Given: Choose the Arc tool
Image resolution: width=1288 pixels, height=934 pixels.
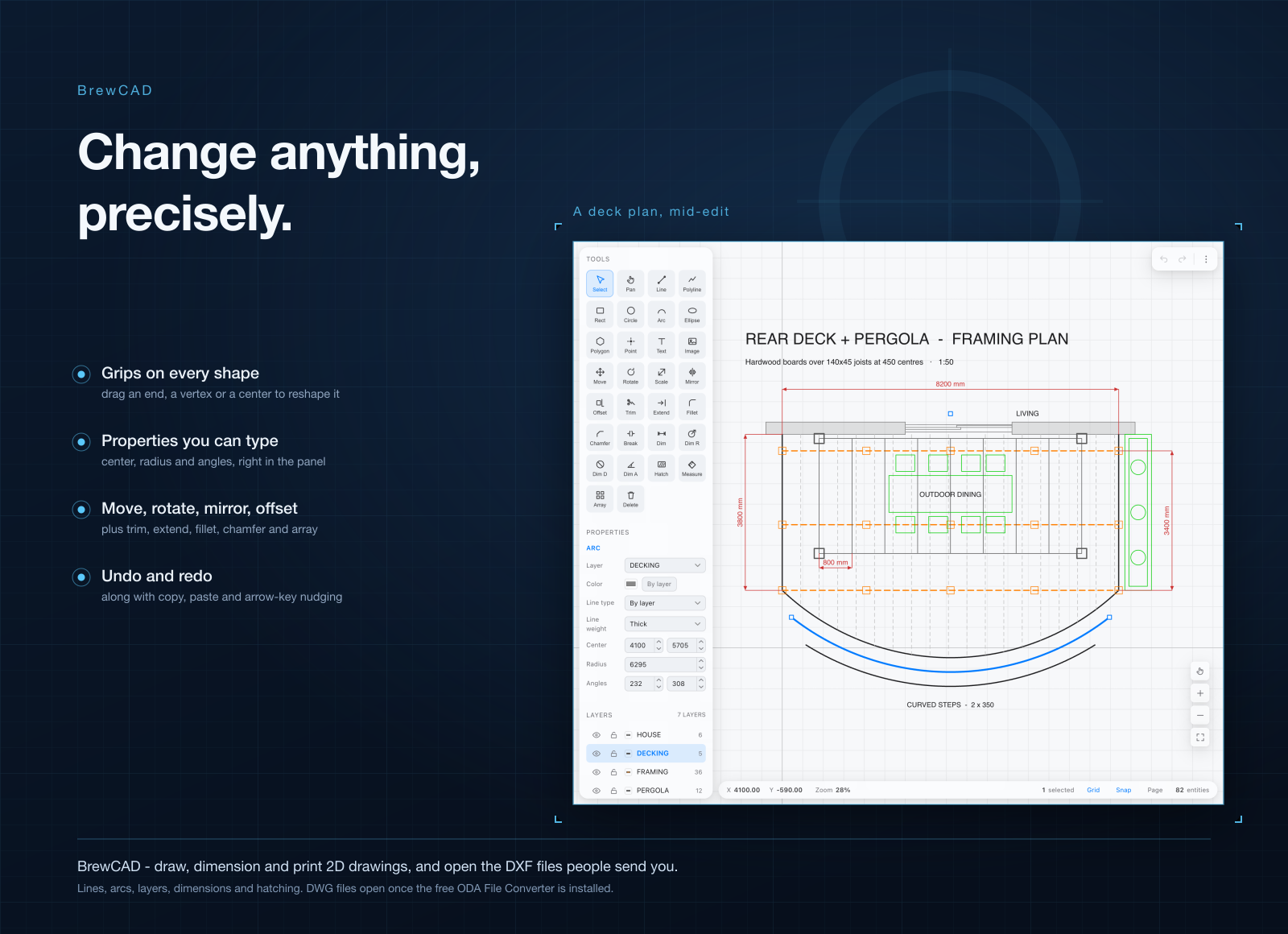Looking at the screenshot, I should [661, 314].
